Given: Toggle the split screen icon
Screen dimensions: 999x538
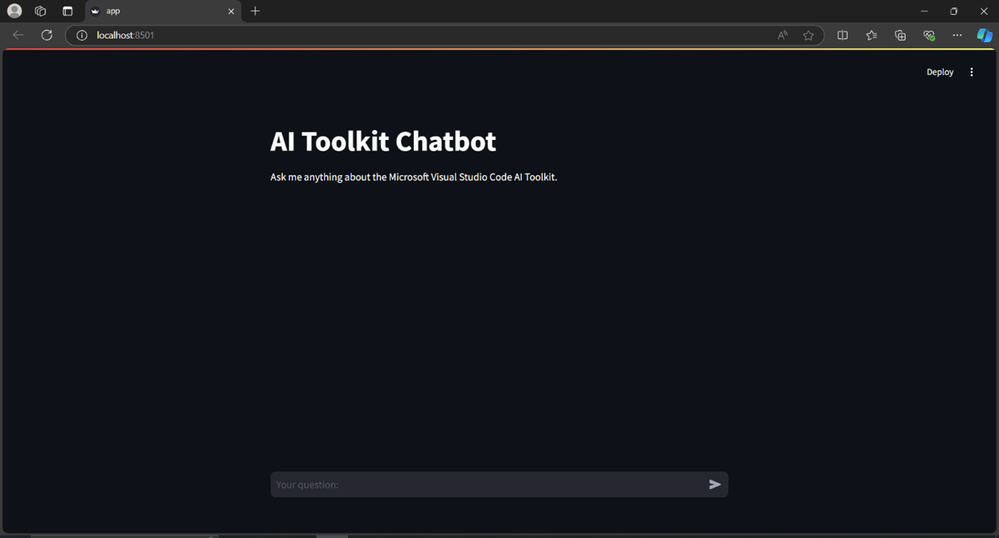Looking at the screenshot, I should click(x=842, y=35).
